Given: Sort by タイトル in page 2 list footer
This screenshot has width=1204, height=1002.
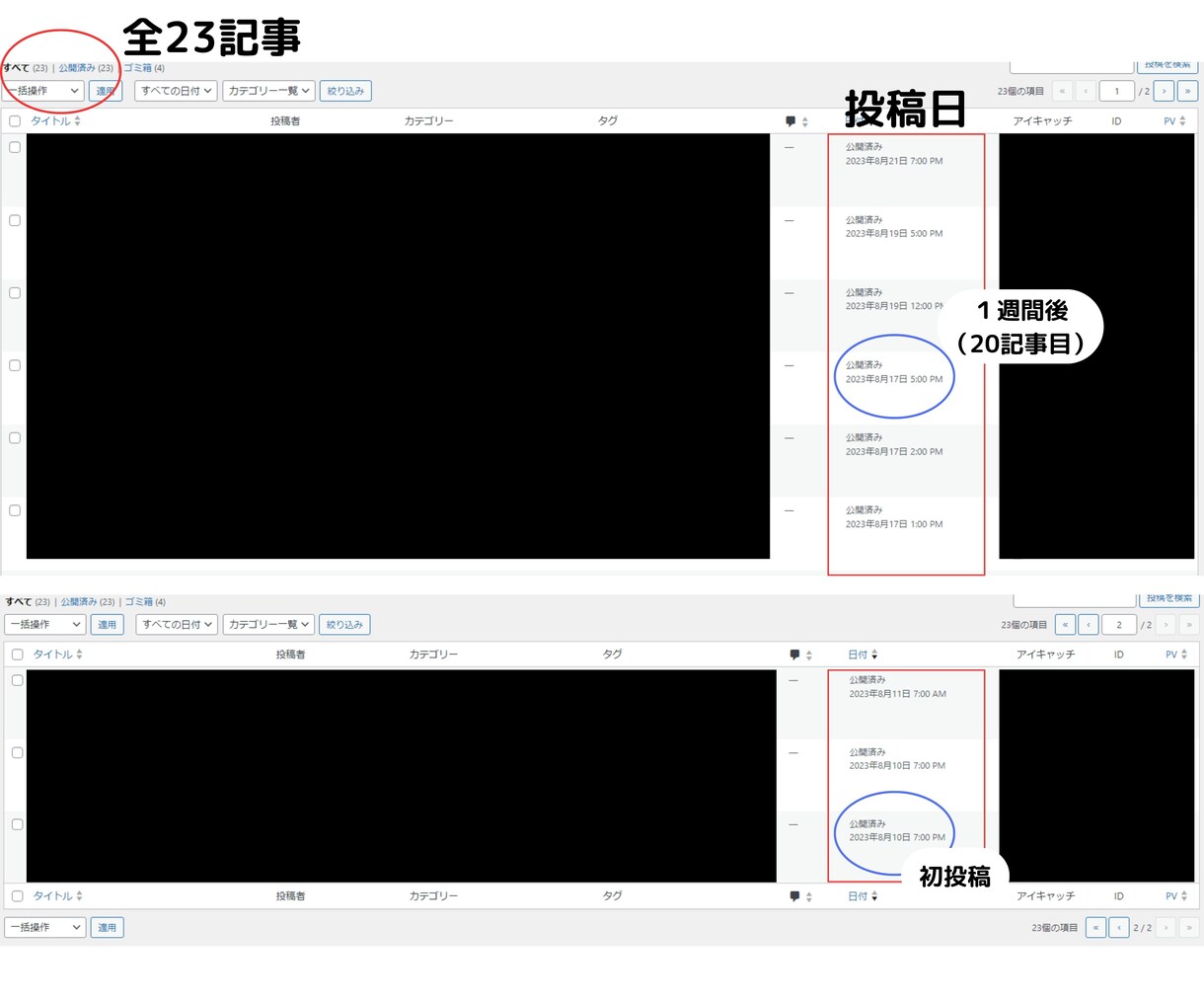Looking at the screenshot, I should click(58, 896).
